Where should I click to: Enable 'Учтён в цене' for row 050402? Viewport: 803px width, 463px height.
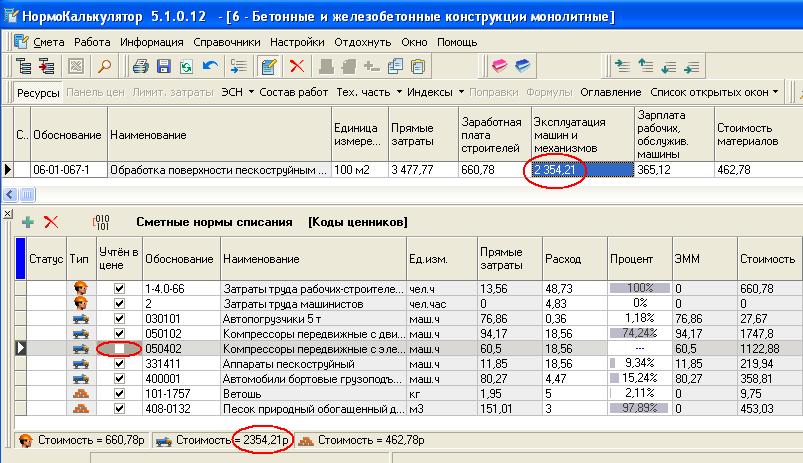(119, 349)
